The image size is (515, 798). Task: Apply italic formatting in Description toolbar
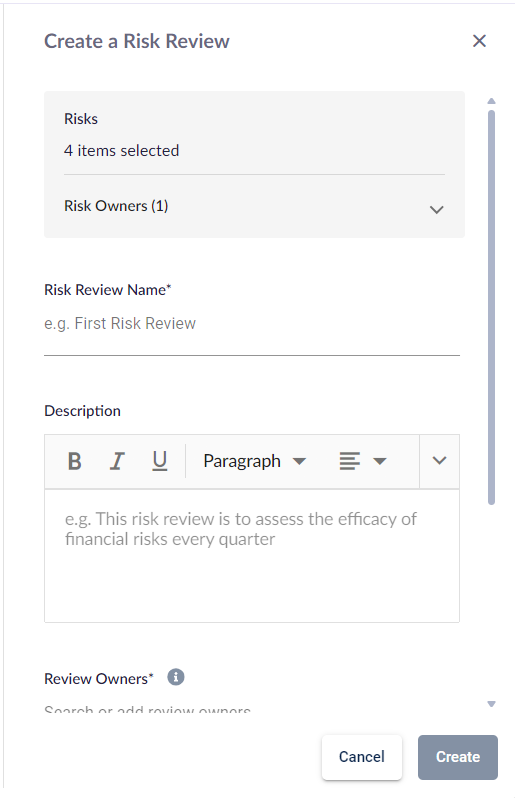pyautogui.click(x=118, y=462)
